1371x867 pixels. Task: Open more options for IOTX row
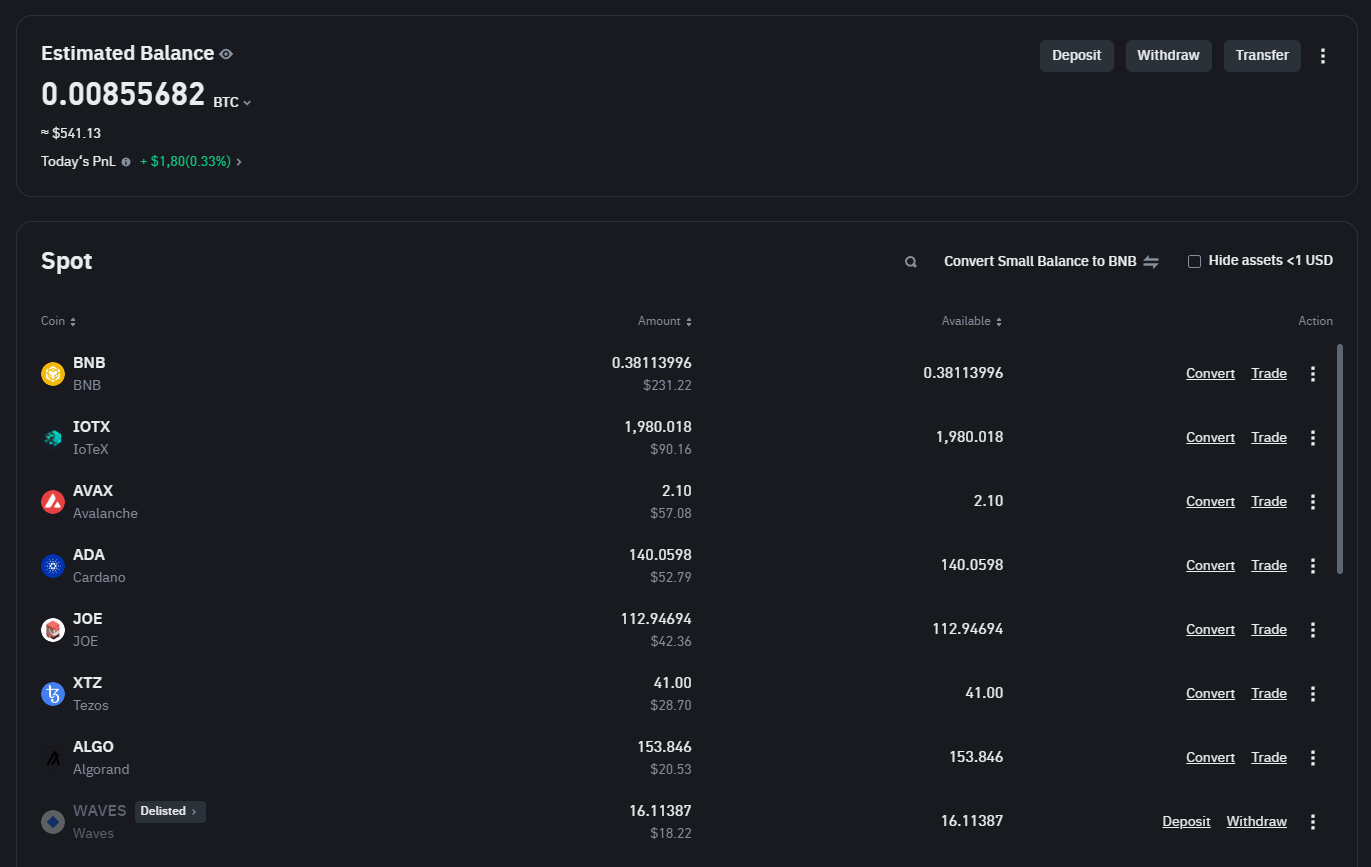point(1313,438)
